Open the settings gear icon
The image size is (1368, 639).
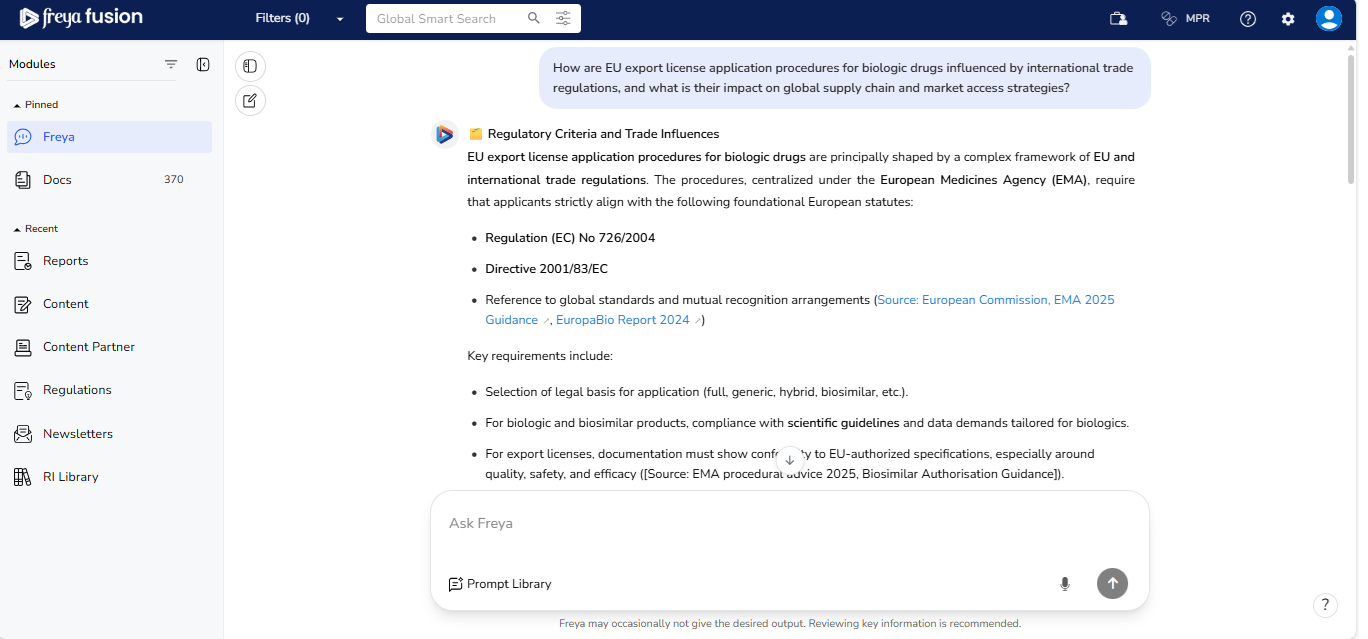tap(1288, 19)
